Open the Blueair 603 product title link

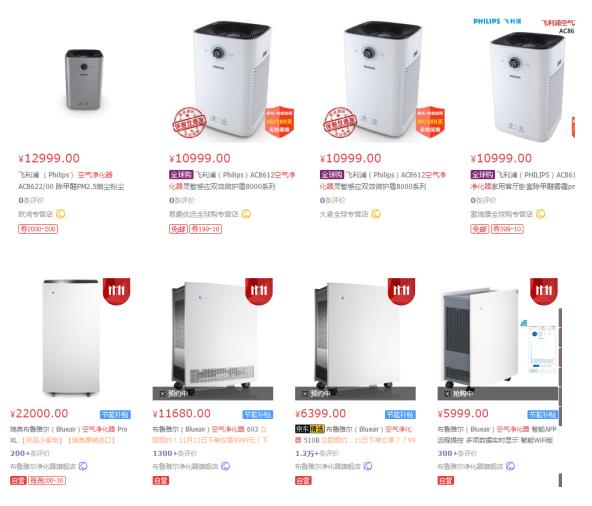point(210,435)
